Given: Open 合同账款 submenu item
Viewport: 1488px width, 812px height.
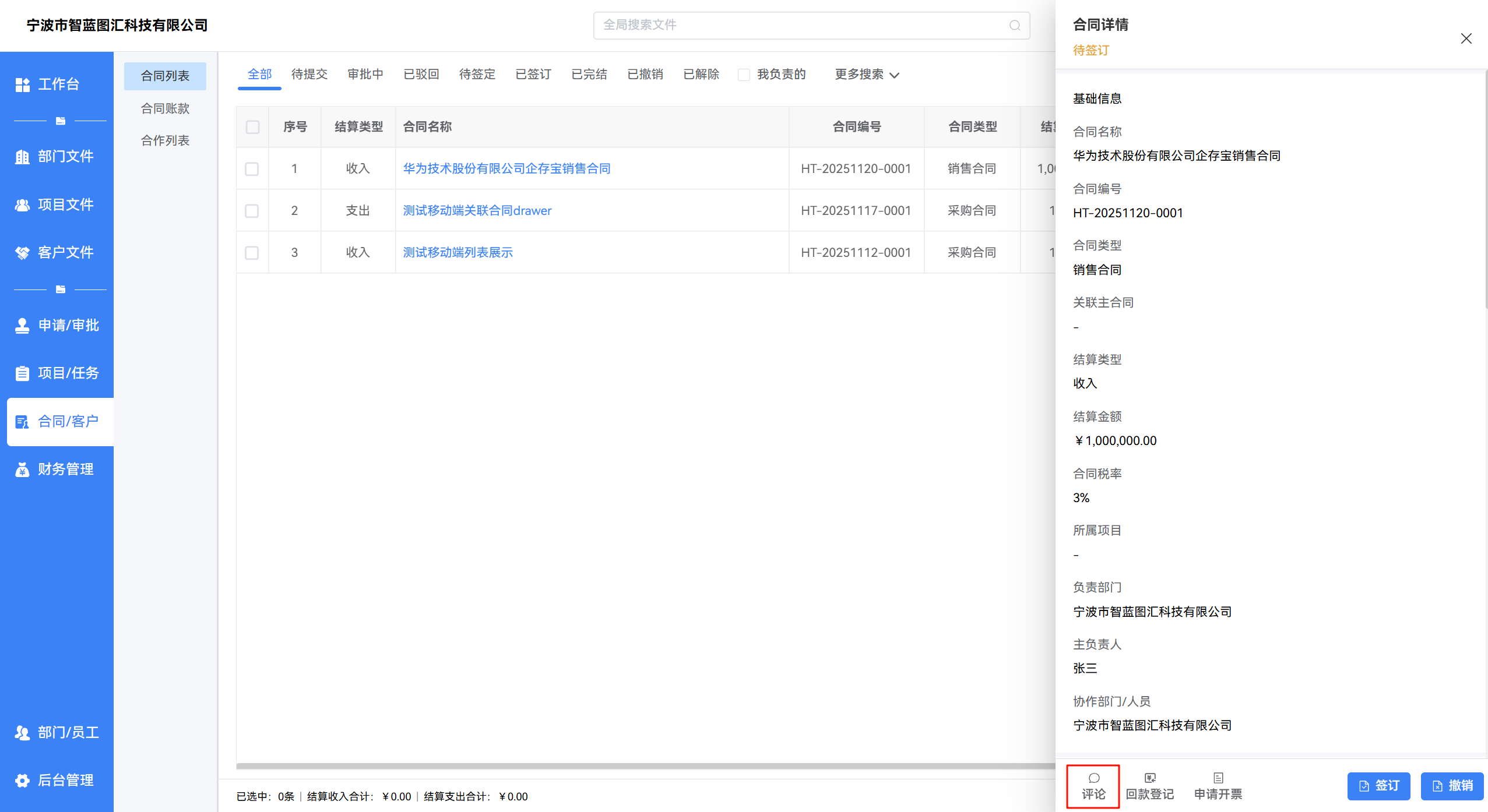Looking at the screenshot, I should tap(165, 108).
